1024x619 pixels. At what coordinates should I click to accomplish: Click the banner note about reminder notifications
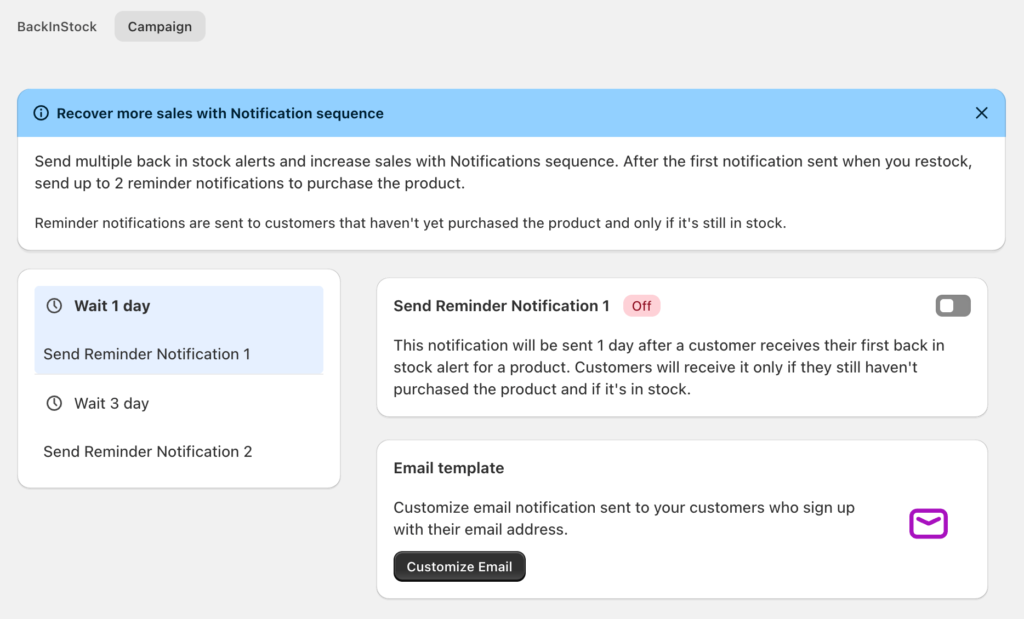coord(410,223)
